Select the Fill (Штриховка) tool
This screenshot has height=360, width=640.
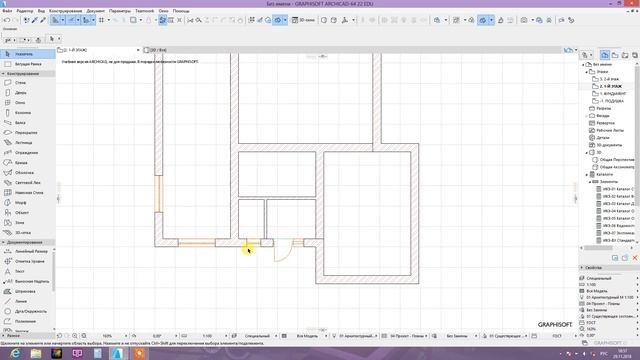tap(26, 291)
